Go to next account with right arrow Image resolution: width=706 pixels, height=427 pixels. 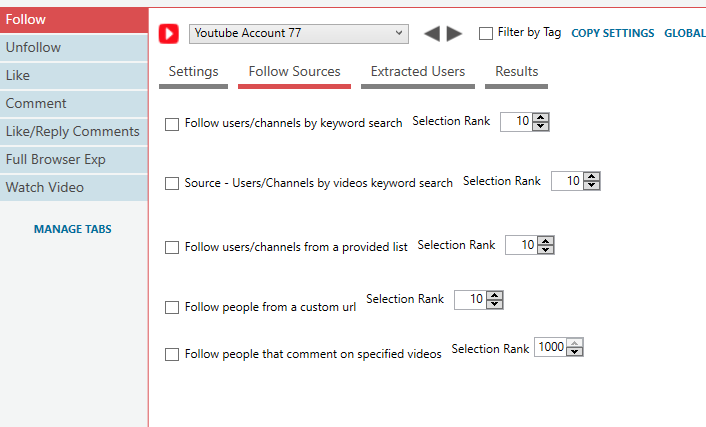click(454, 33)
